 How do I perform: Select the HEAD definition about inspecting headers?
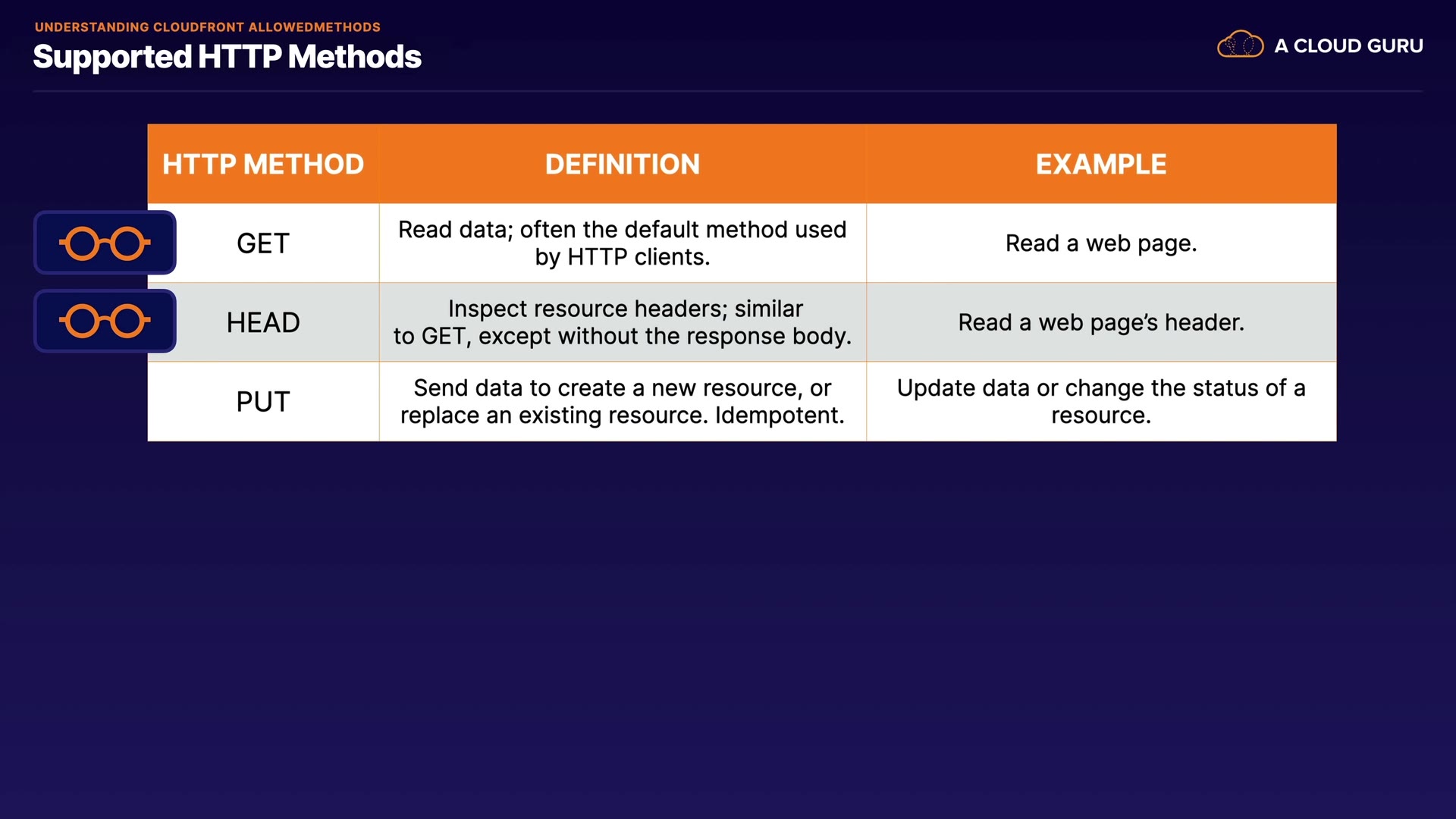622,322
